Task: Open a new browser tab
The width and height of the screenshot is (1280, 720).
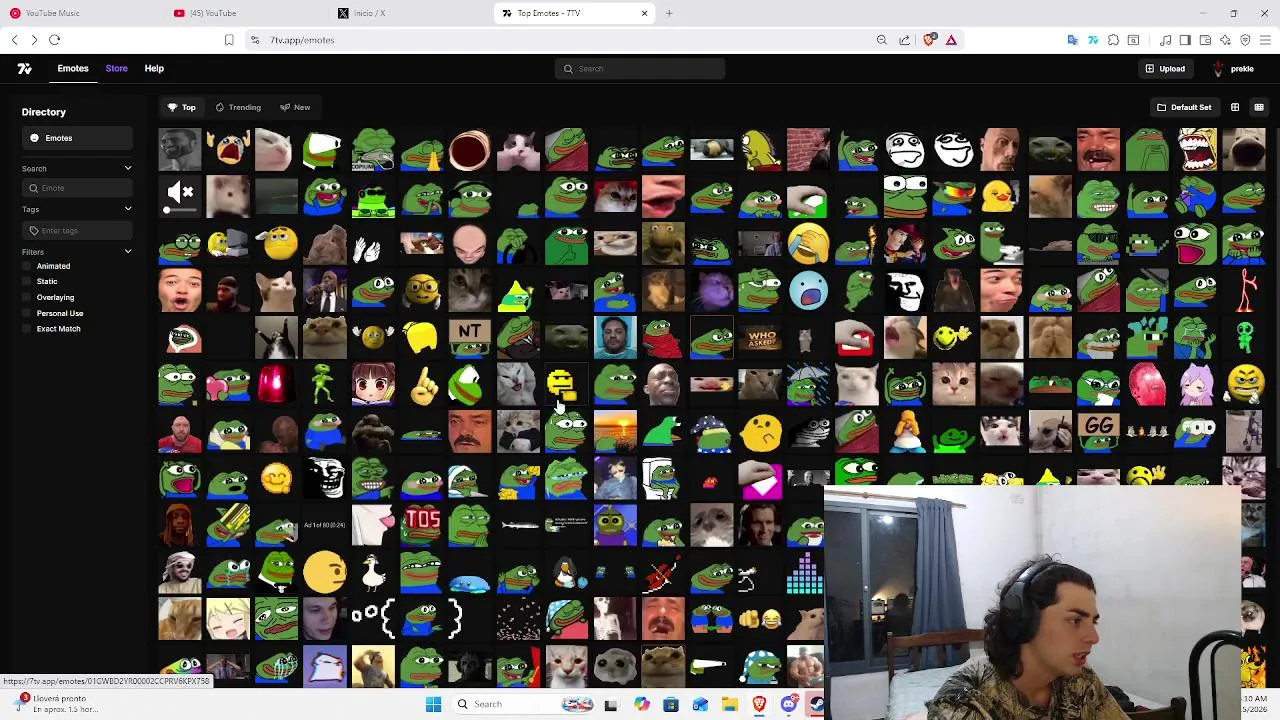Action: pos(669,13)
